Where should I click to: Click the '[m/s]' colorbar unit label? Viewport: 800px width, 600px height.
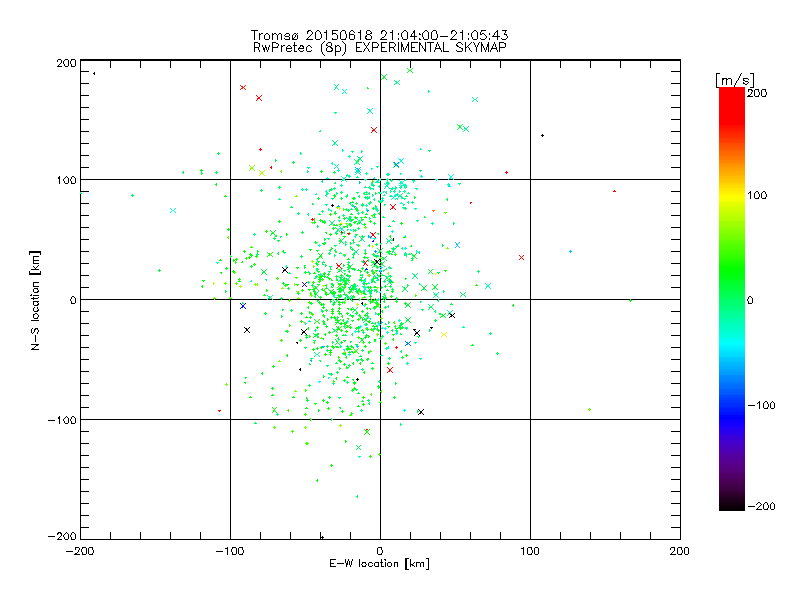735,80
